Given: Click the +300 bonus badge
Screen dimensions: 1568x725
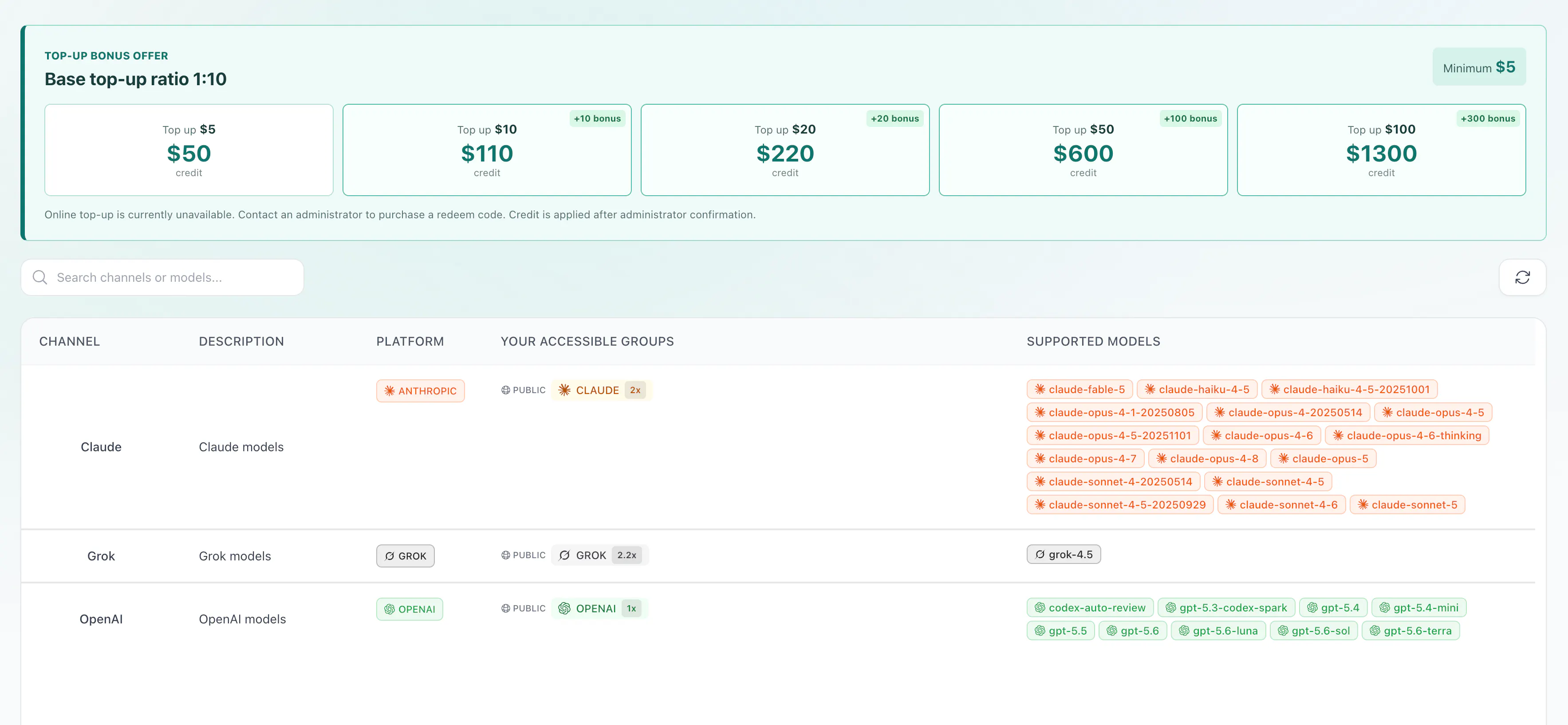Looking at the screenshot, I should tap(1488, 119).
